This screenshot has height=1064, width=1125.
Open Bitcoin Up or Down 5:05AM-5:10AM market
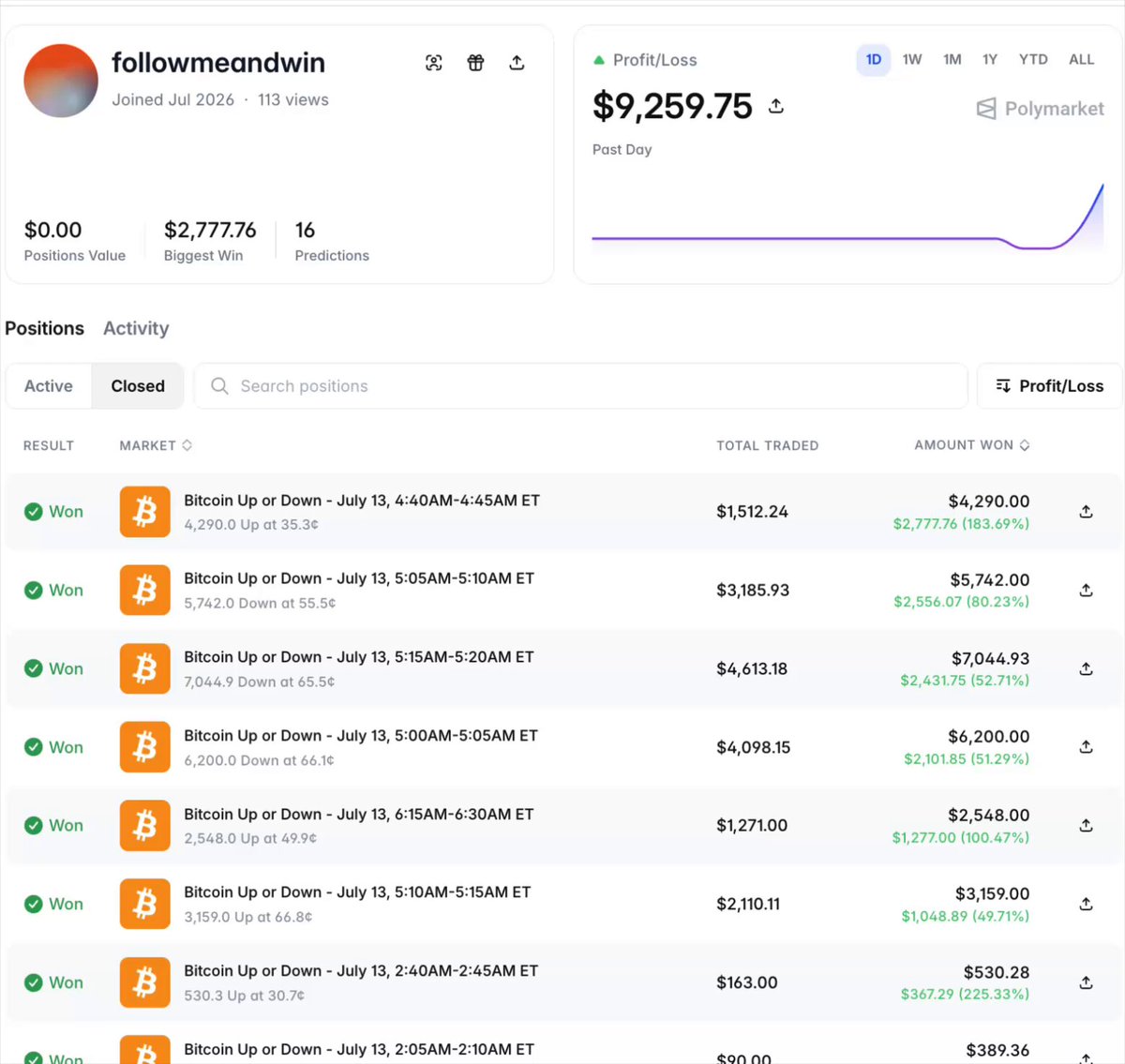coord(359,578)
